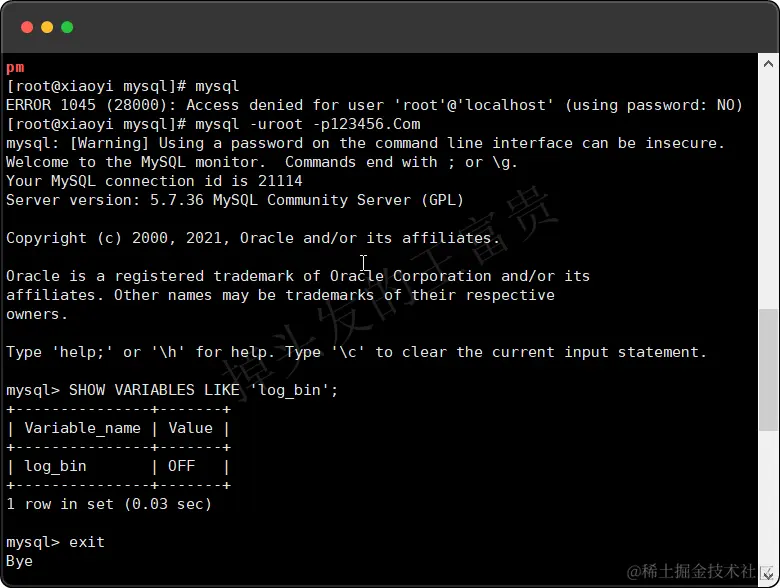Screen dimensions: 780x588
Task: Click the ERROR 1045 access denied line
Action: click(x=374, y=105)
